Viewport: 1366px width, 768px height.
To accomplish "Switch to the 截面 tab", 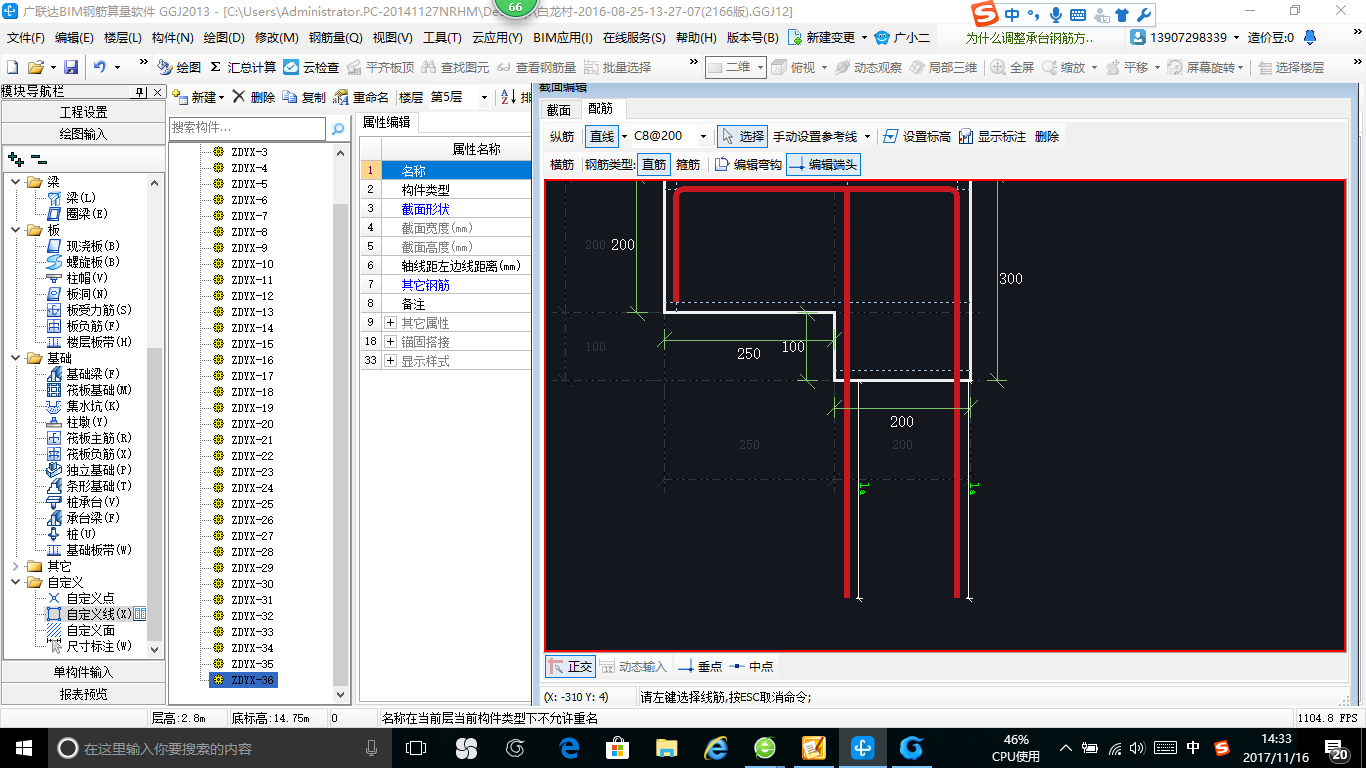I will pyautogui.click(x=559, y=109).
